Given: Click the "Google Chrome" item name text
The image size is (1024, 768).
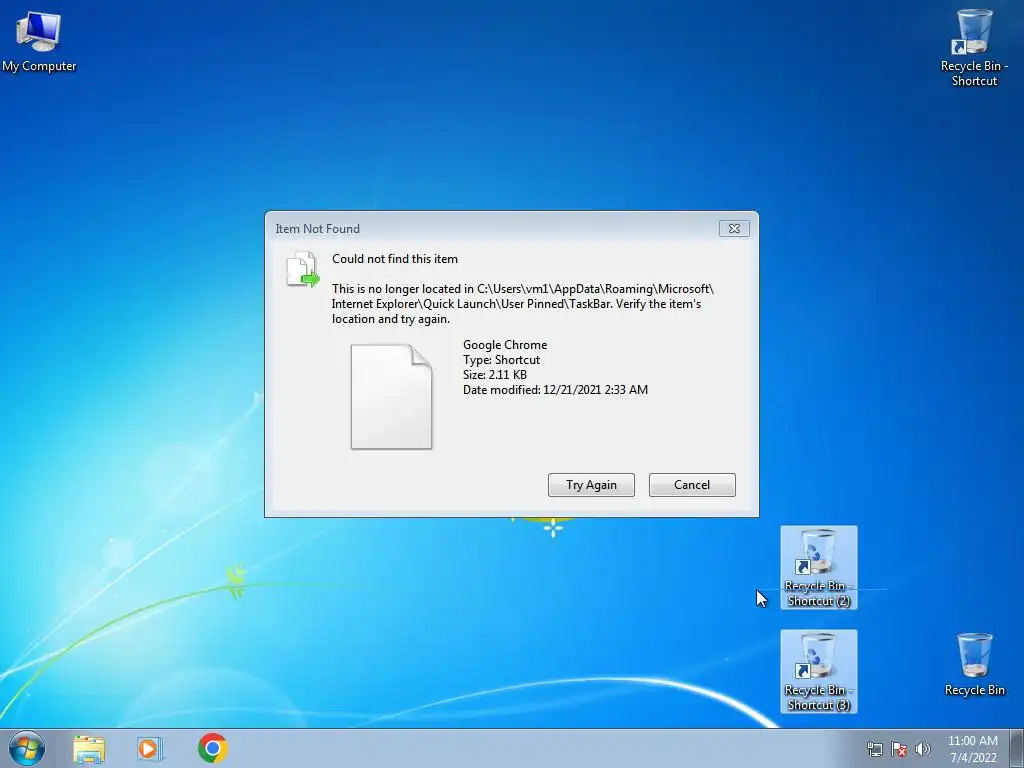Looking at the screenshot, I should click(x=505, y=345).
